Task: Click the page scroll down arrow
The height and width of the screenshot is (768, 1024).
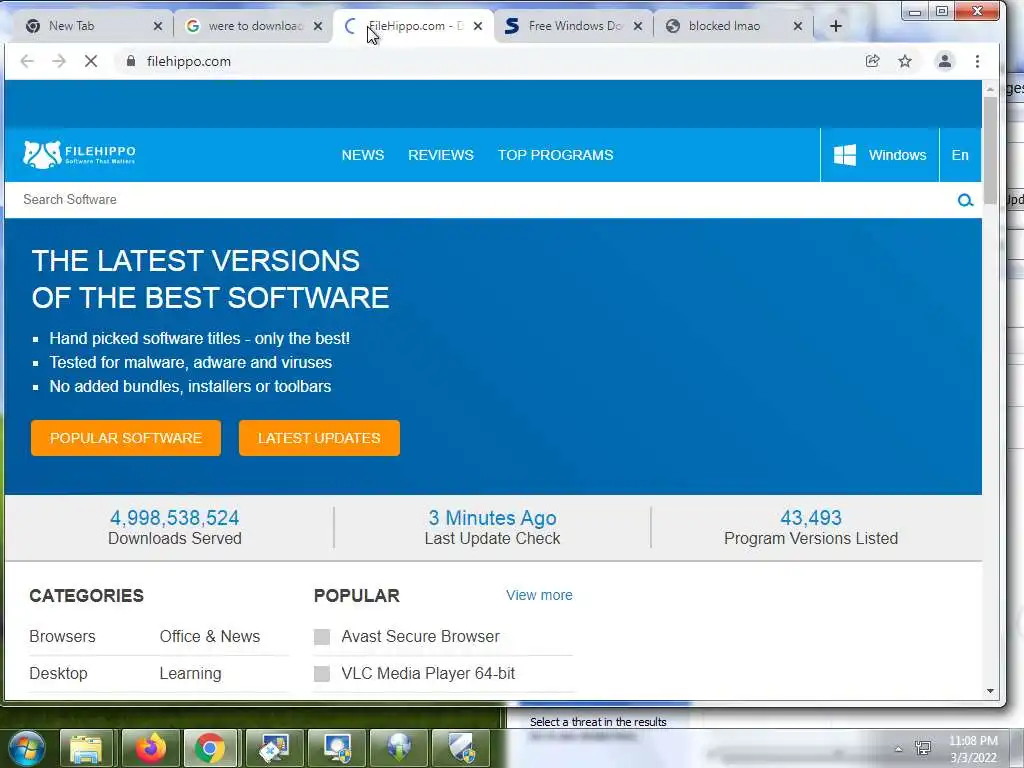Action: 990,691
